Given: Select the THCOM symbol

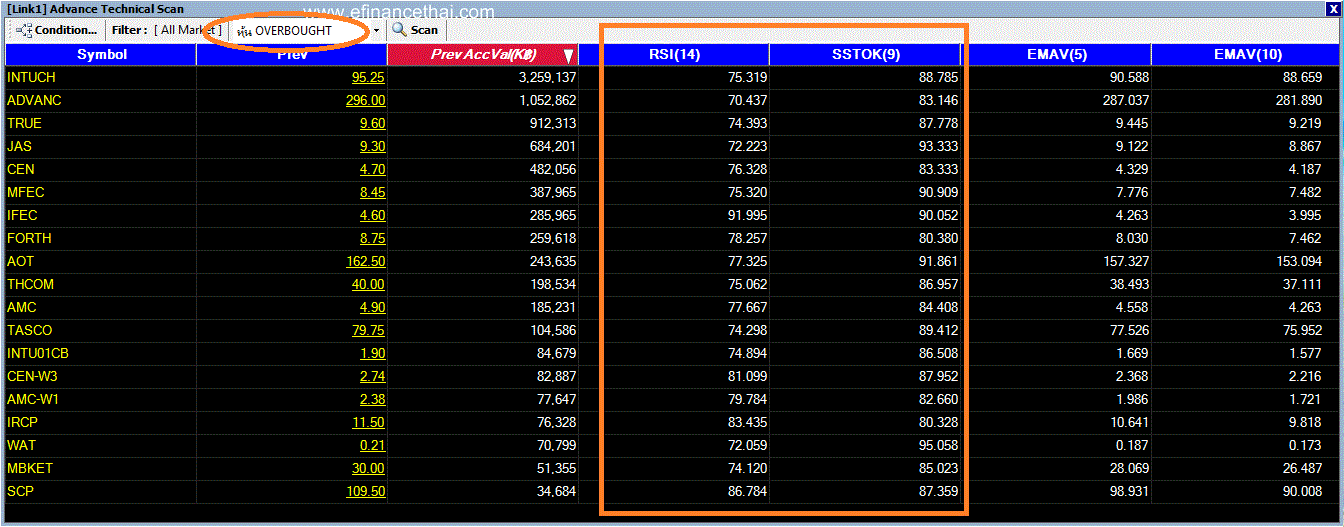Looking at the screenshot, I should tap(31, 284).
